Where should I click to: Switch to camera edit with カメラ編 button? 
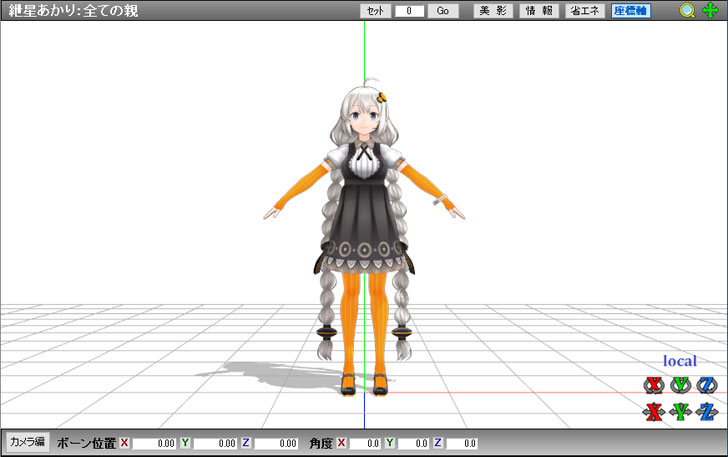point(27,442)
